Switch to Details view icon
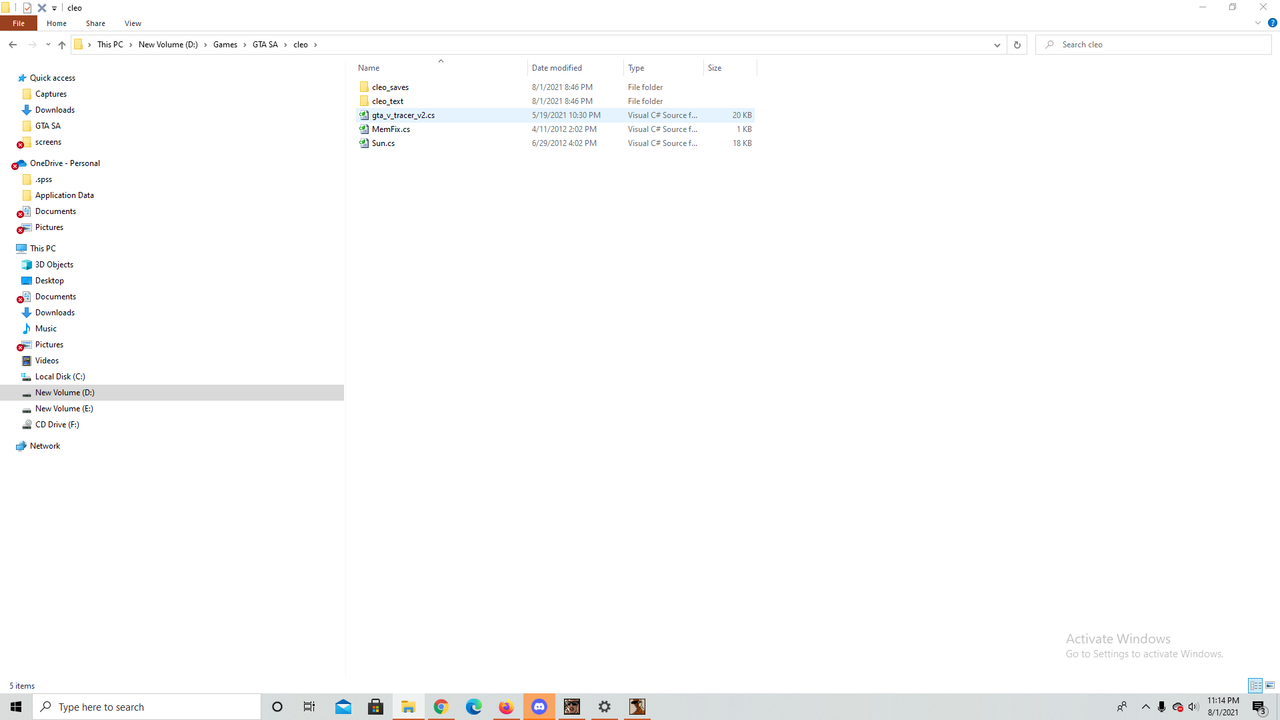This screenshot has height=720, width=1280. pos(1255,686)
